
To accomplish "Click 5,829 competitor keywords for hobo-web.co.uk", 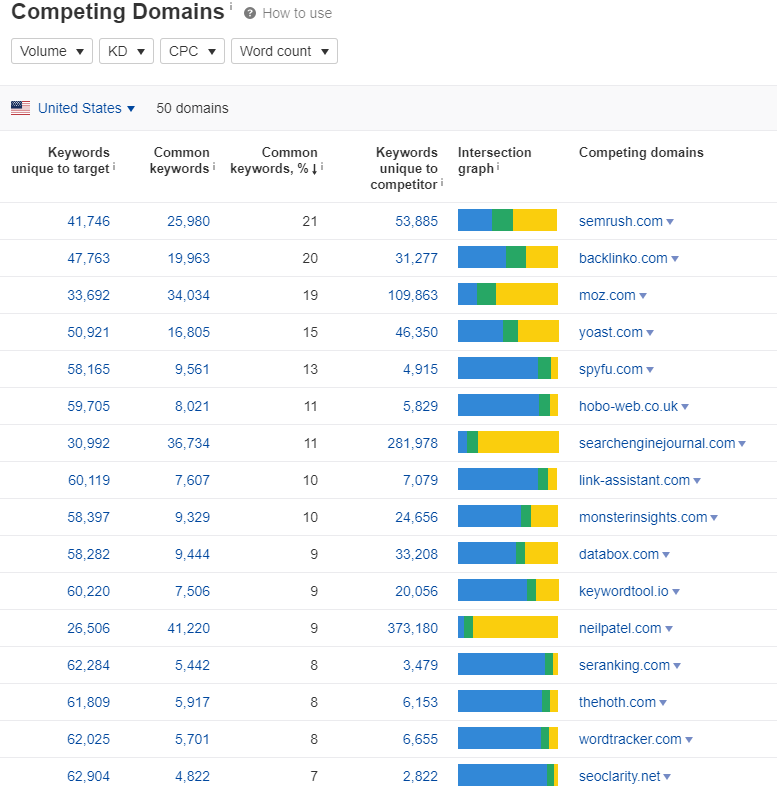I will coord(420,406).
